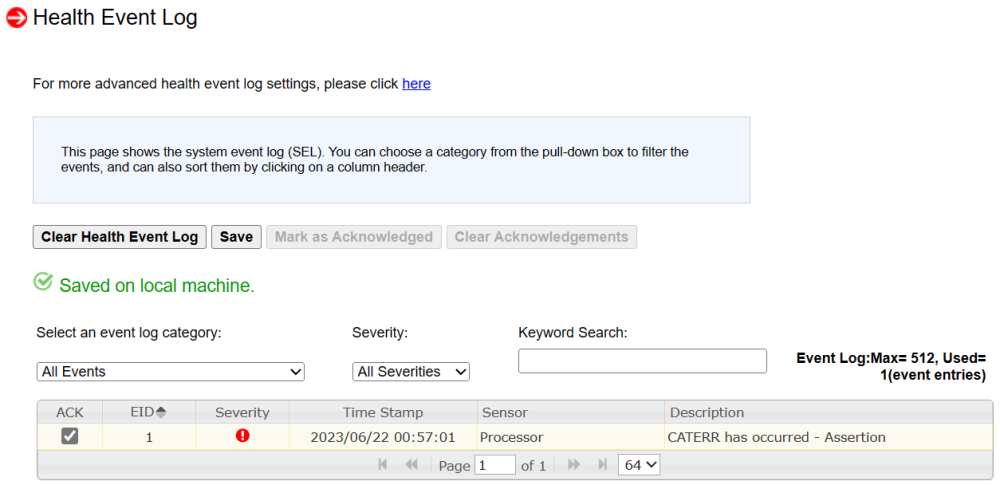
Task: Sort by the Severity column header
Action: coord(242,412)
